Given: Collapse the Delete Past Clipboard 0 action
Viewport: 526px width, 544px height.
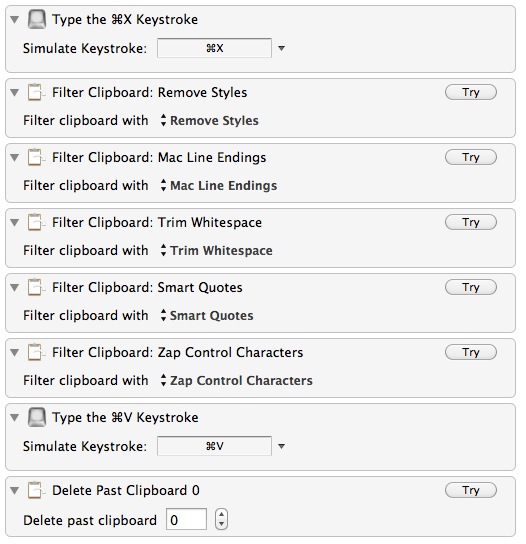Looking at the screenshot, I should click(x=14, y=491).
